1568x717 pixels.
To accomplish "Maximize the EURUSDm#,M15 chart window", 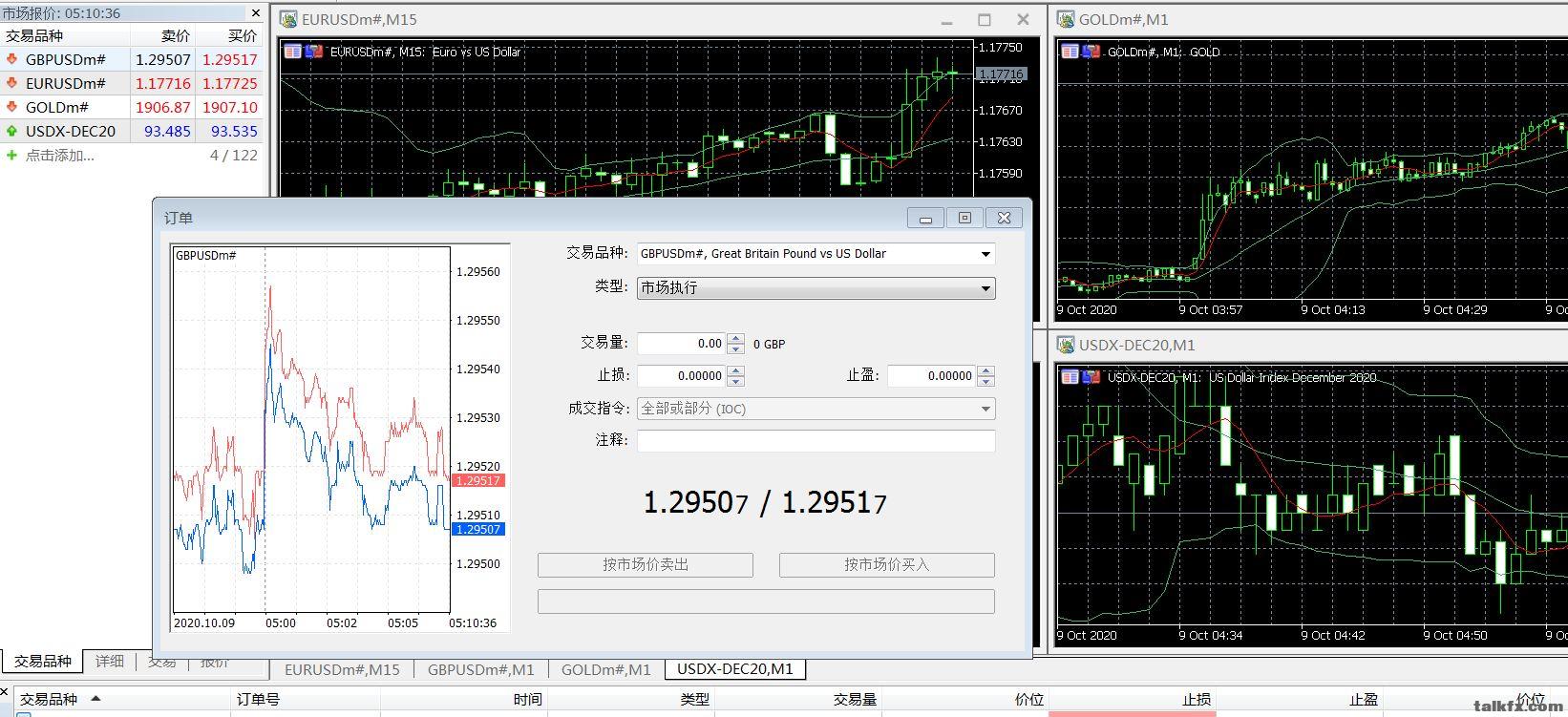I will coord(985,20).
